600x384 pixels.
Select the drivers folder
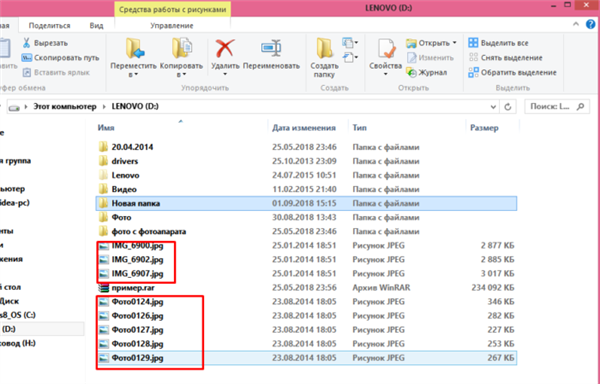click(x=306, y=161)
